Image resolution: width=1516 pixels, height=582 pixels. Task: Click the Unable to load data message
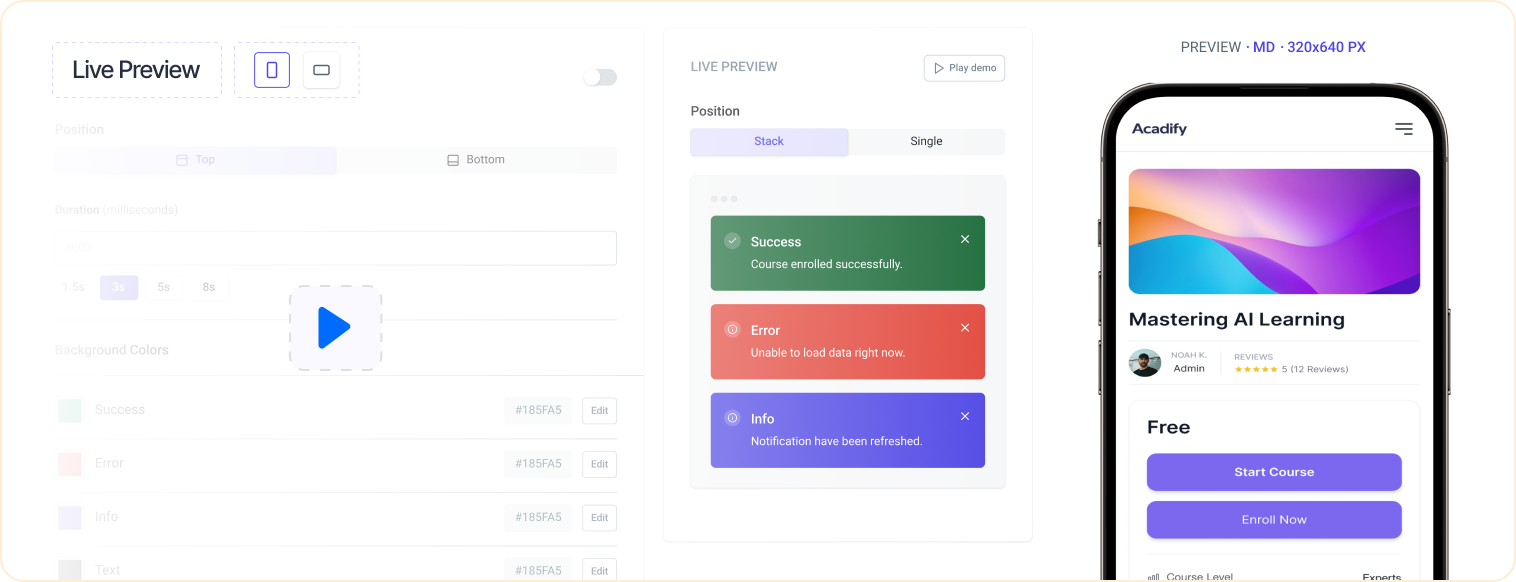click(x=828, y=353)
